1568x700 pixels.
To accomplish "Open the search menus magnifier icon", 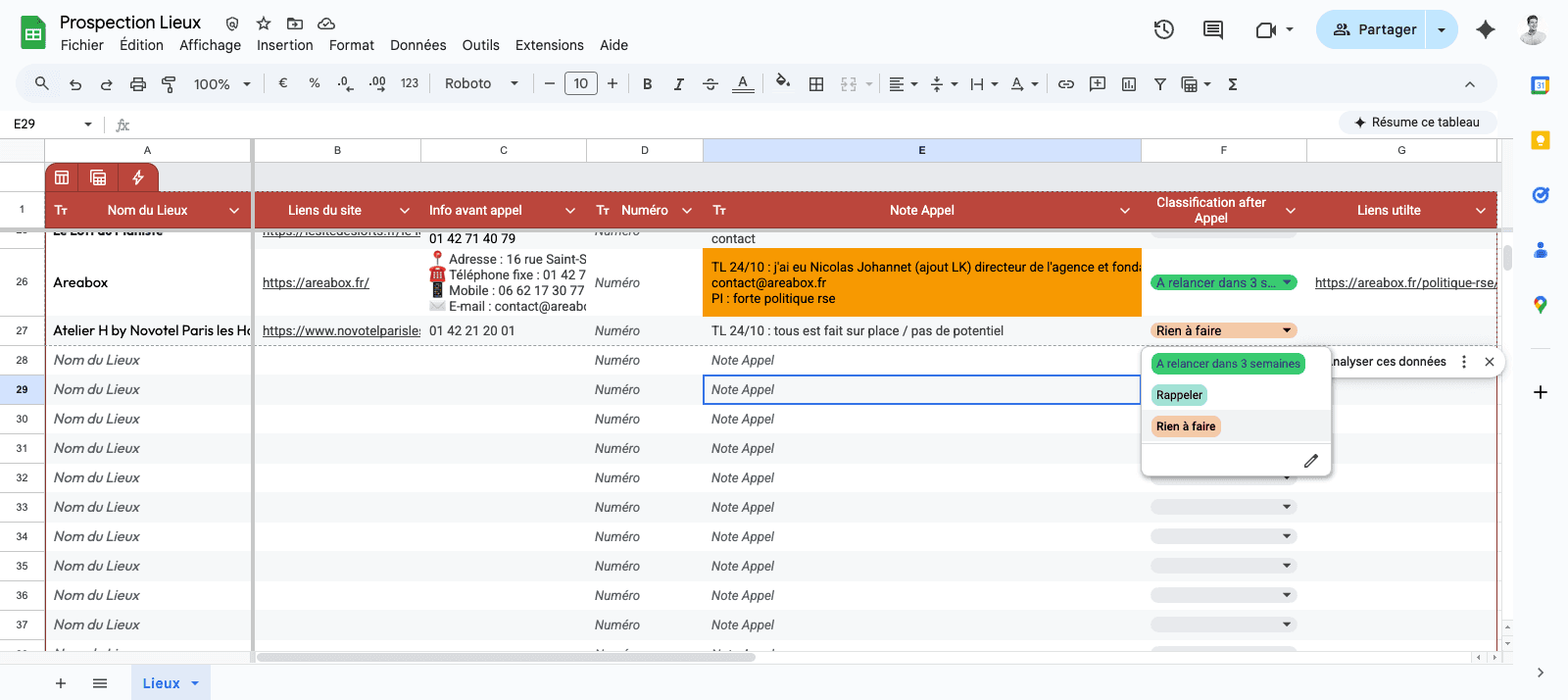I will tap(41, 84).
